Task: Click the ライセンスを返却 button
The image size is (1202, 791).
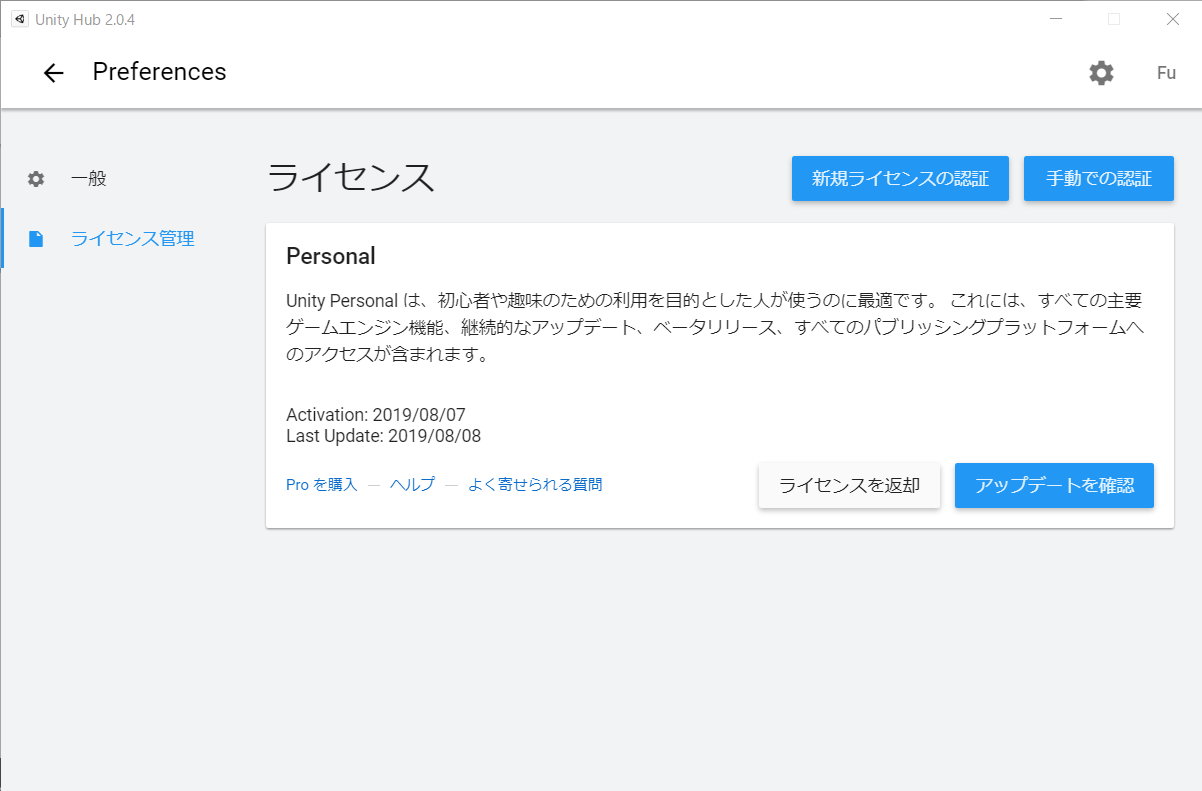Action: [x=849, y=486]
